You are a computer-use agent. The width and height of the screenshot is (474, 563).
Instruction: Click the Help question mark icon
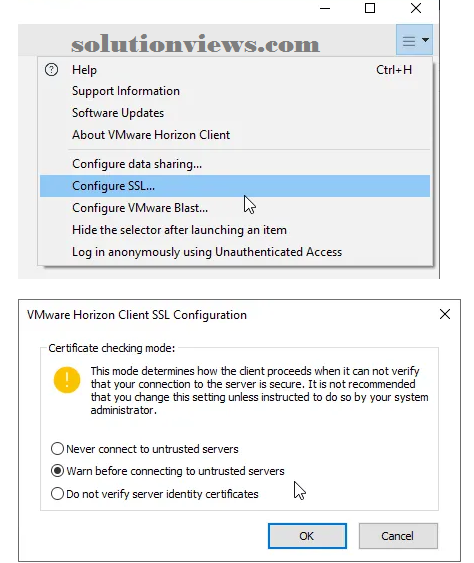[x=51, y=70]
